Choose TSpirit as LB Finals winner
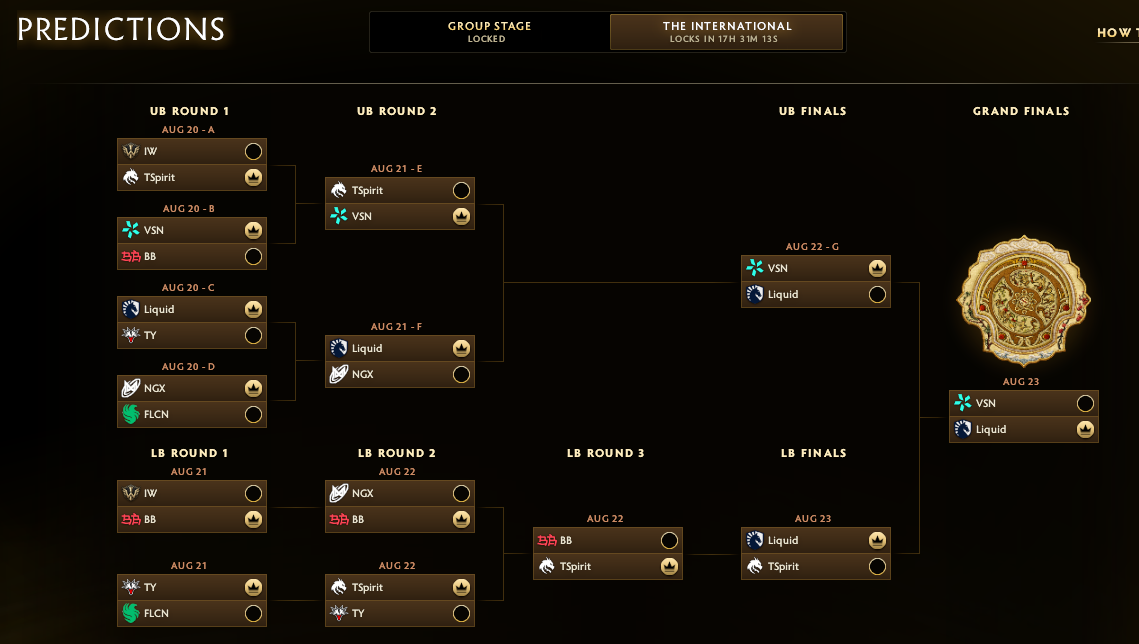 (877, 566)
